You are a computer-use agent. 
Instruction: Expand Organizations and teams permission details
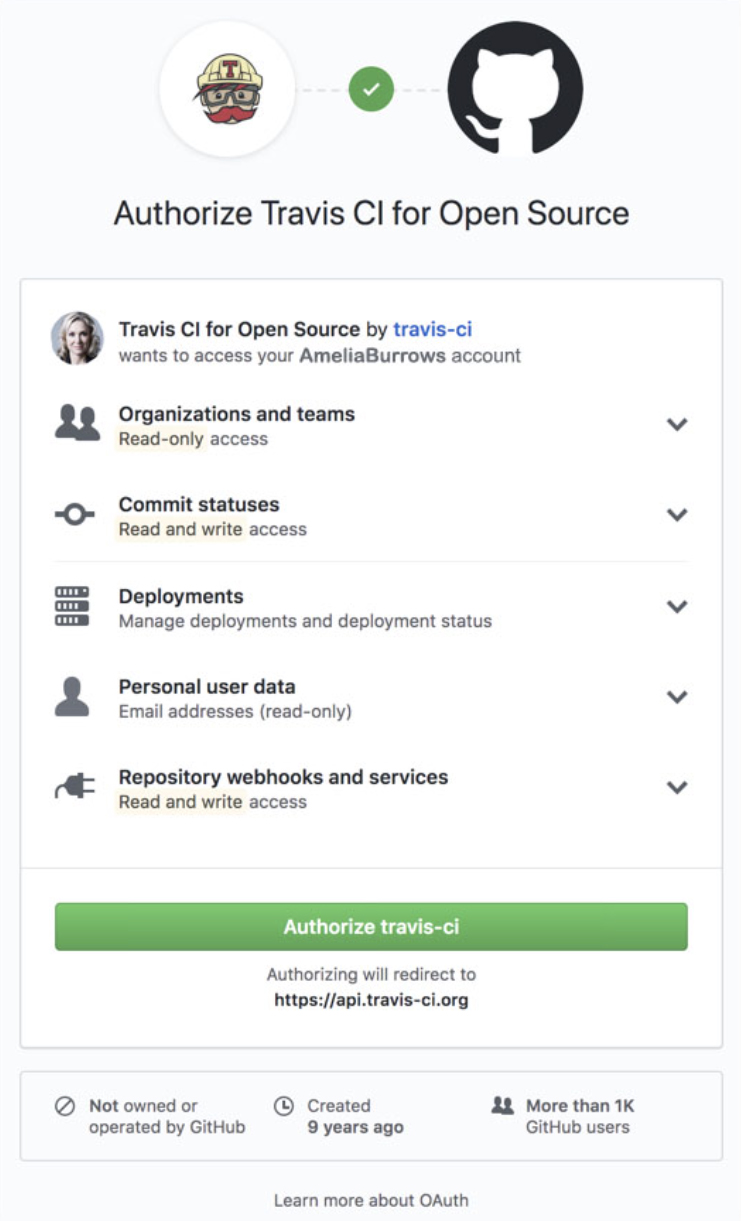coord(677,424)
